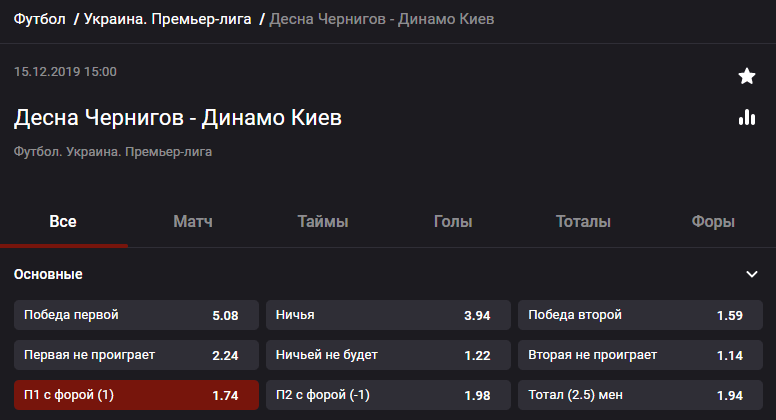Add match to favorites with star icon
Screen dimensions: 776x420
pyautogui.click(x=747, y=76)
